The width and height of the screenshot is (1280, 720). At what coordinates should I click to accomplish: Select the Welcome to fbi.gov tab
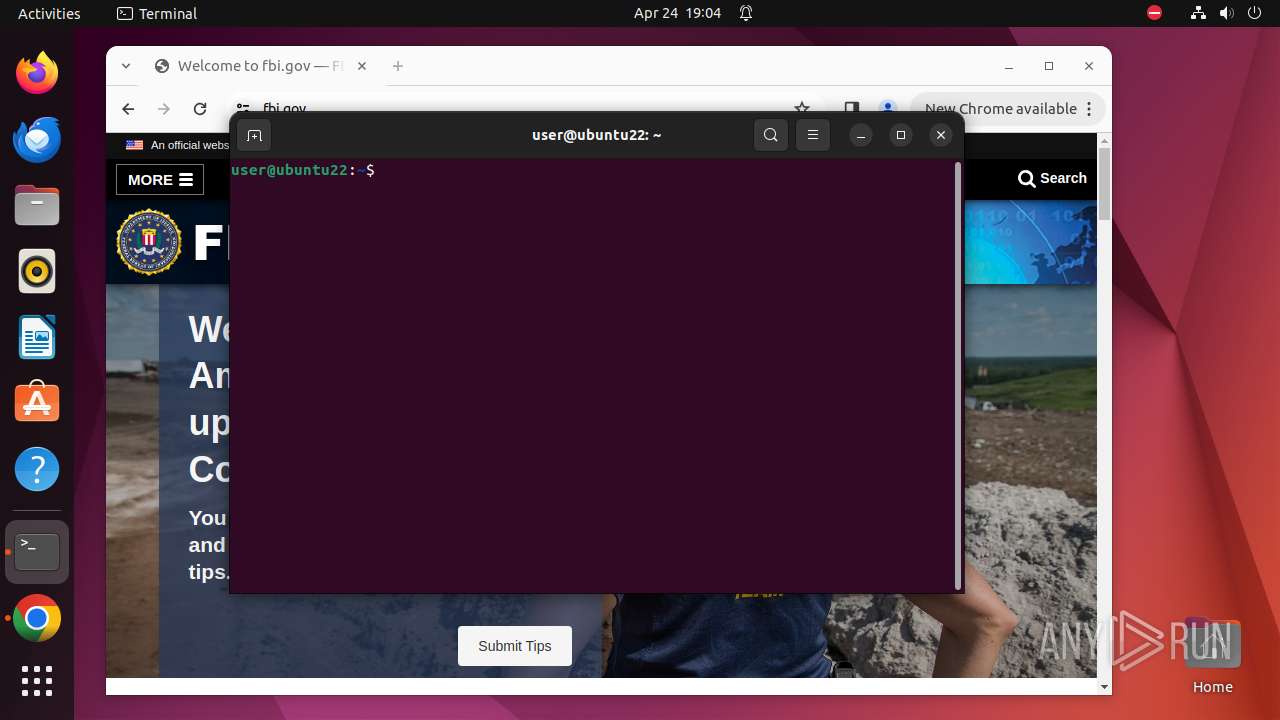(x=262, y=66)
